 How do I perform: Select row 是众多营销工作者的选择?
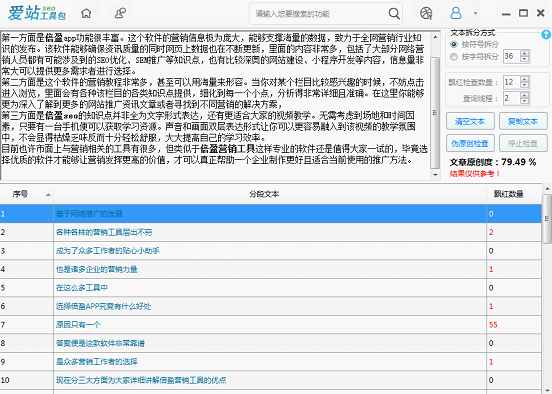pos(270,362)
